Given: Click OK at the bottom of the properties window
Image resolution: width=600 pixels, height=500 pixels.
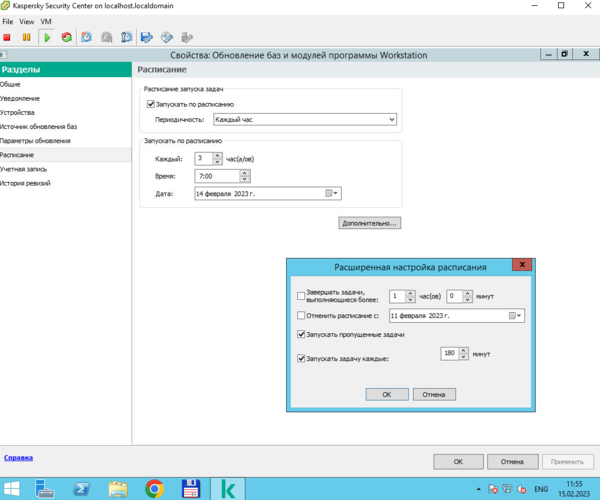Looking at the screenshot, I should 458,462.
